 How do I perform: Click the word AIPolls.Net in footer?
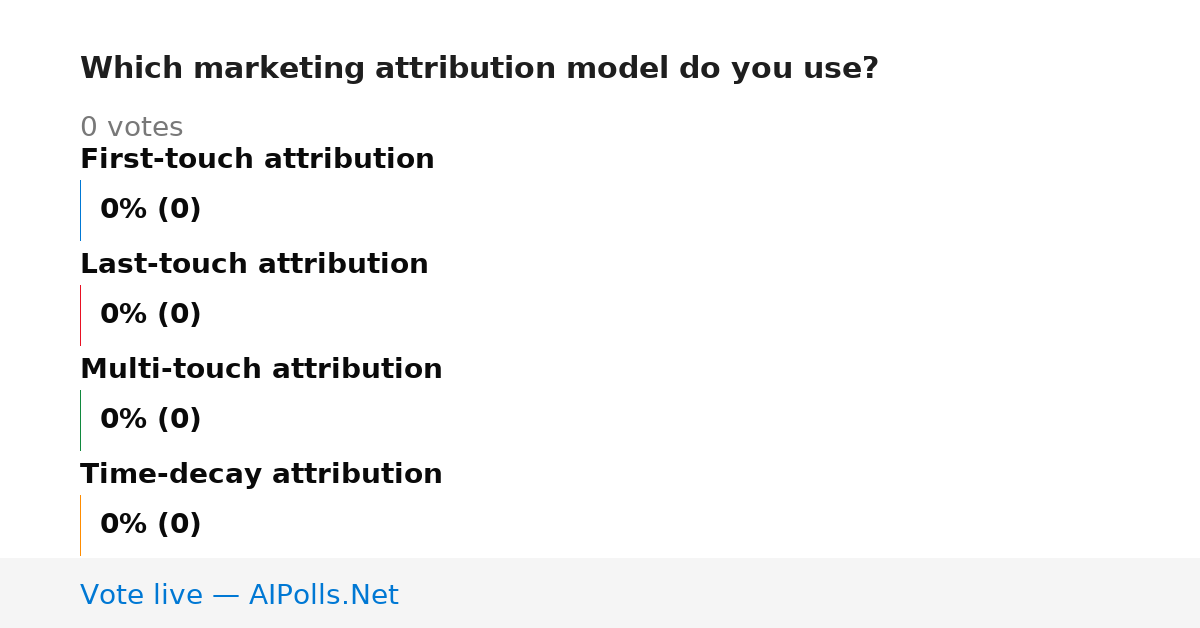(324, 595)
